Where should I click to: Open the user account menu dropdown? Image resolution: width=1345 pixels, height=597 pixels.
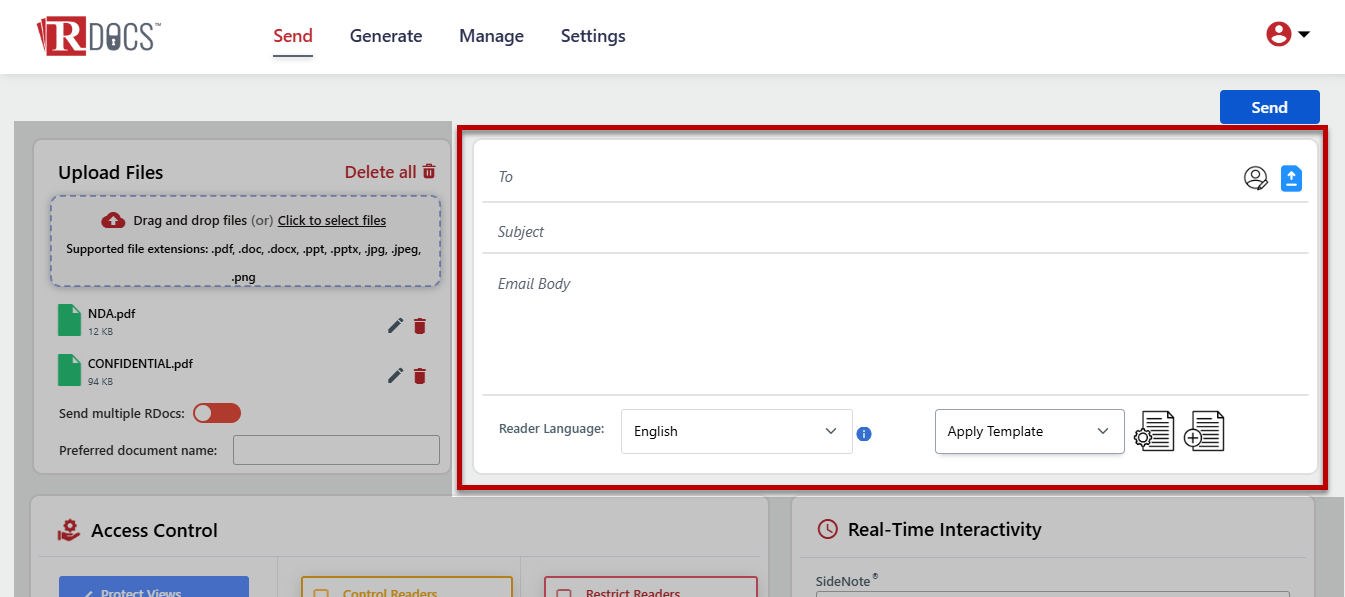pyautogui.click(x=1288, y=35)
